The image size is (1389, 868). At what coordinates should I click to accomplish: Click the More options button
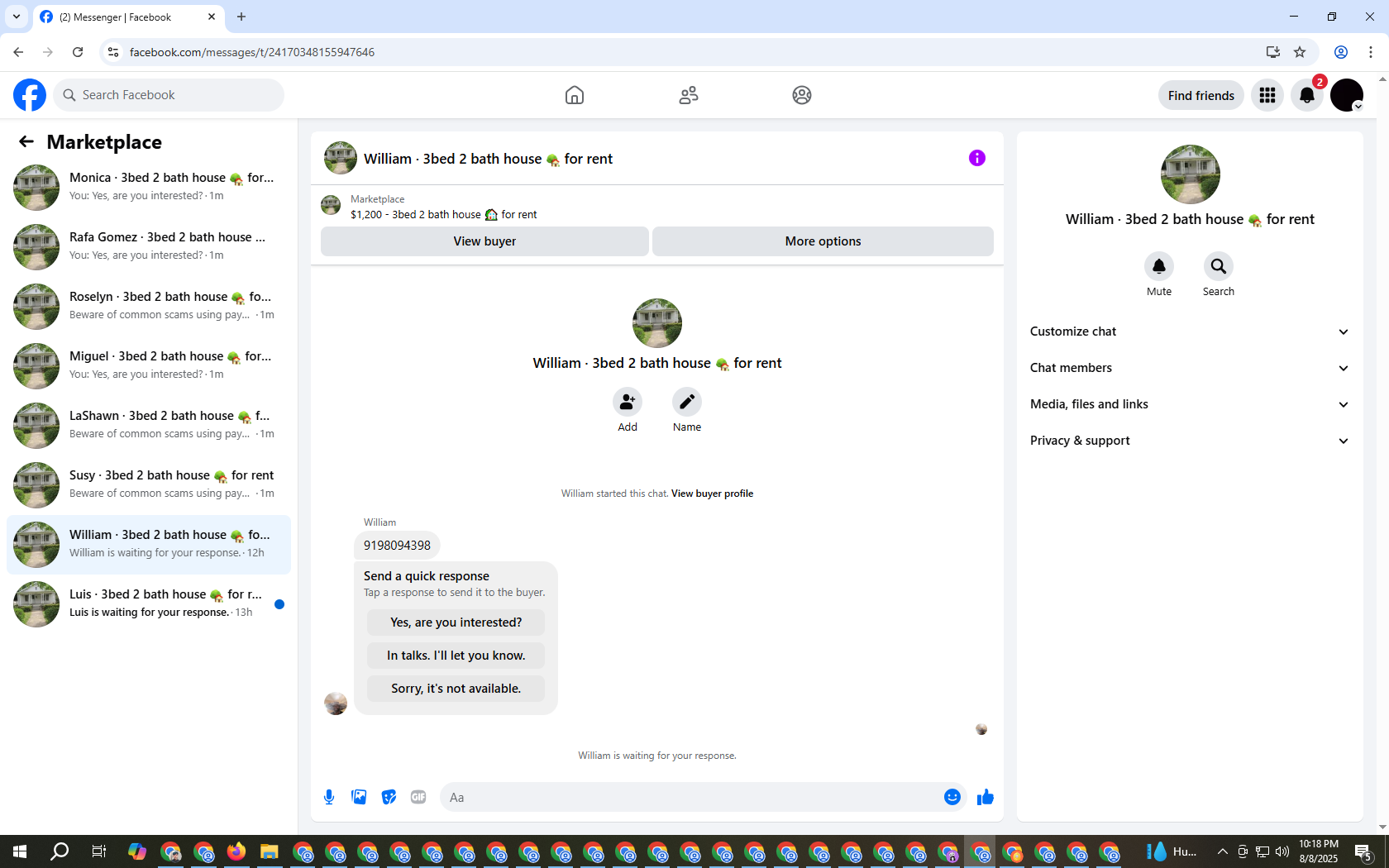click(x=823, y=241)
